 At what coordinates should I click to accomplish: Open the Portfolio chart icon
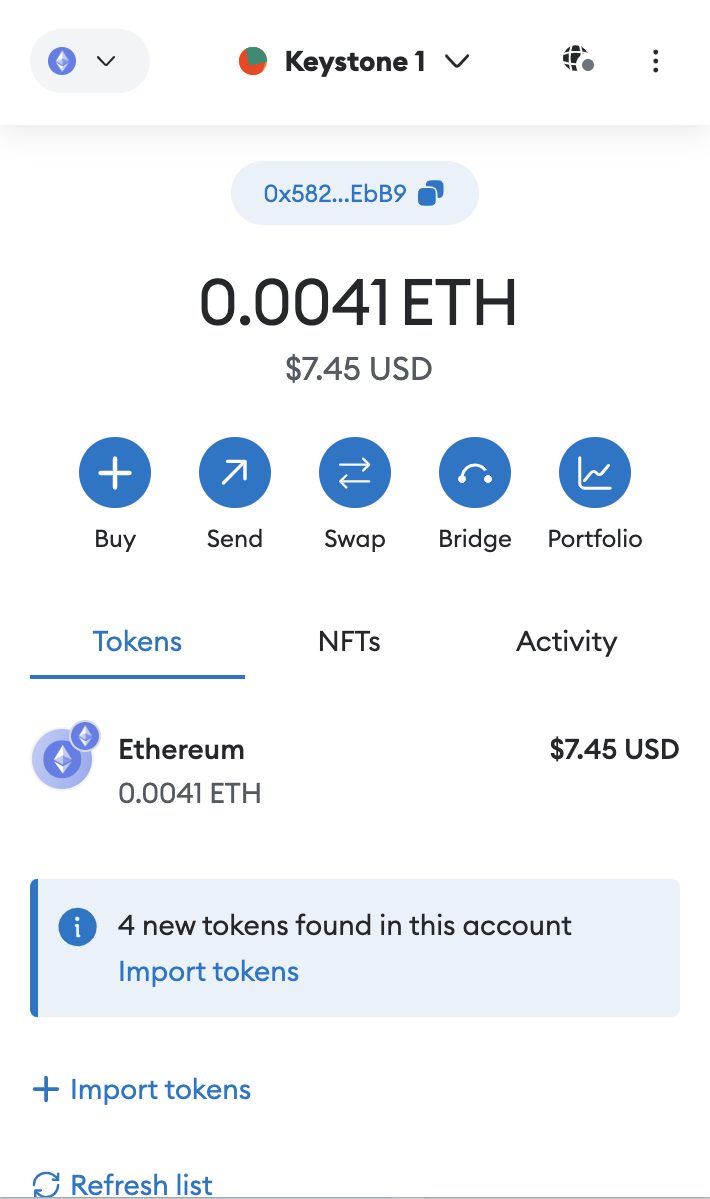click(595, 473)
